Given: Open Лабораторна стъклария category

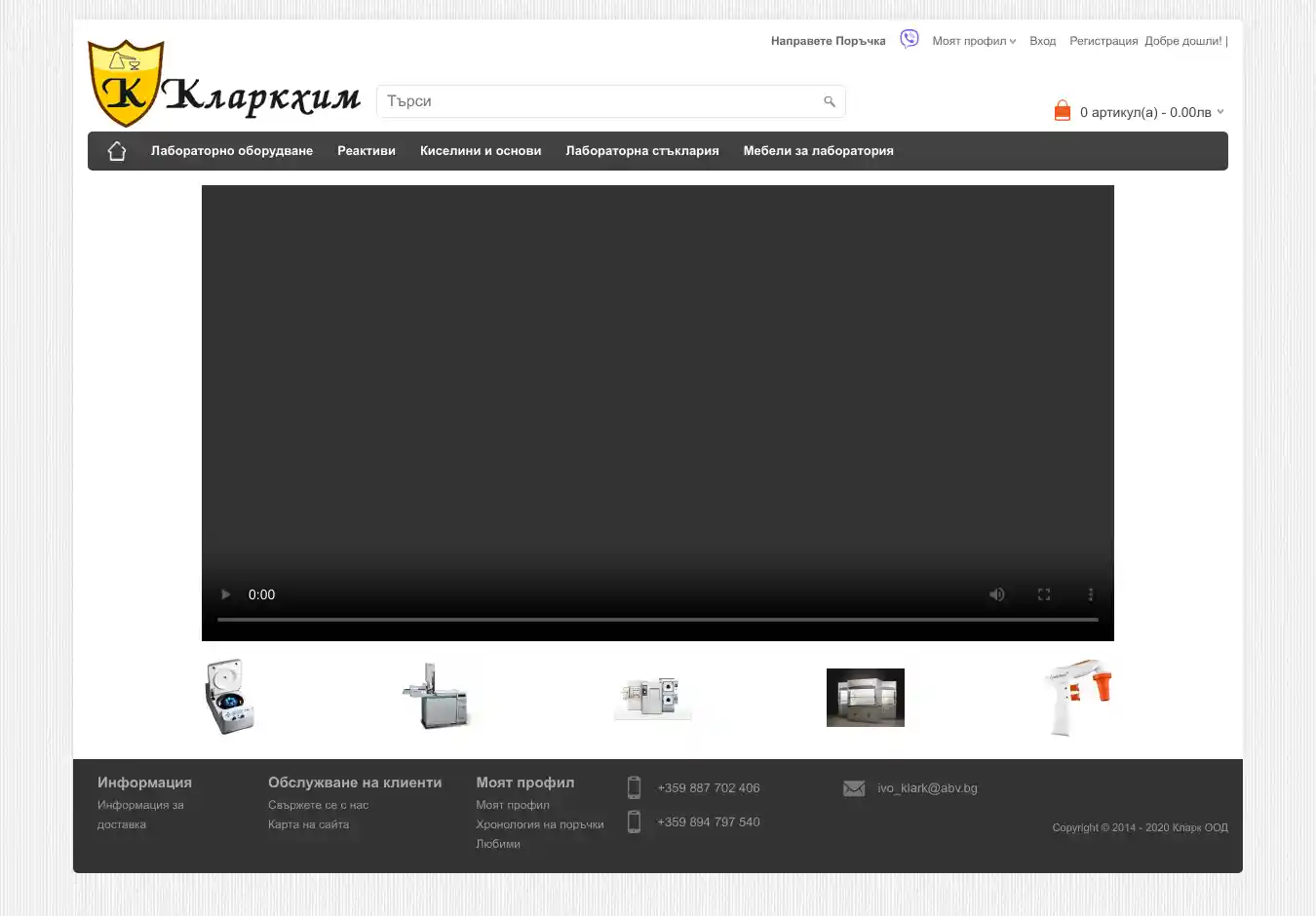Looking at the screenshot, I should (641, 151).
